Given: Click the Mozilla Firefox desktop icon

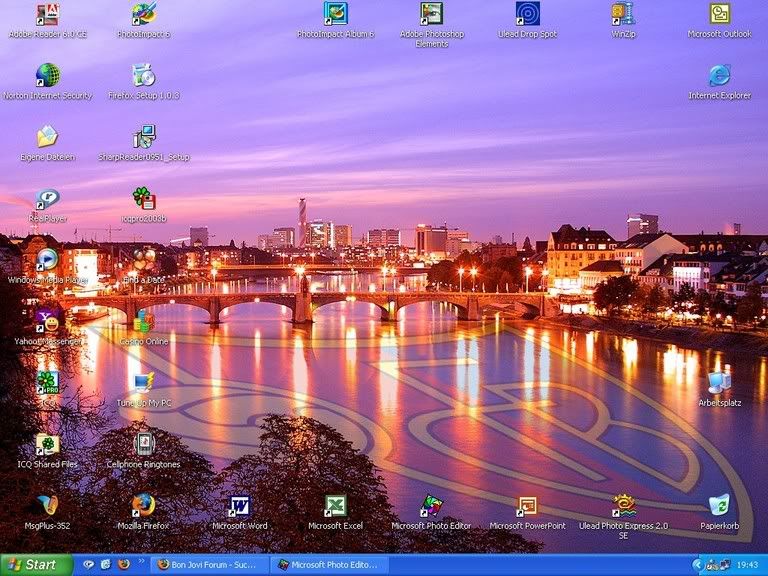Looking at the screenshot, I should (x=143, y=506).
